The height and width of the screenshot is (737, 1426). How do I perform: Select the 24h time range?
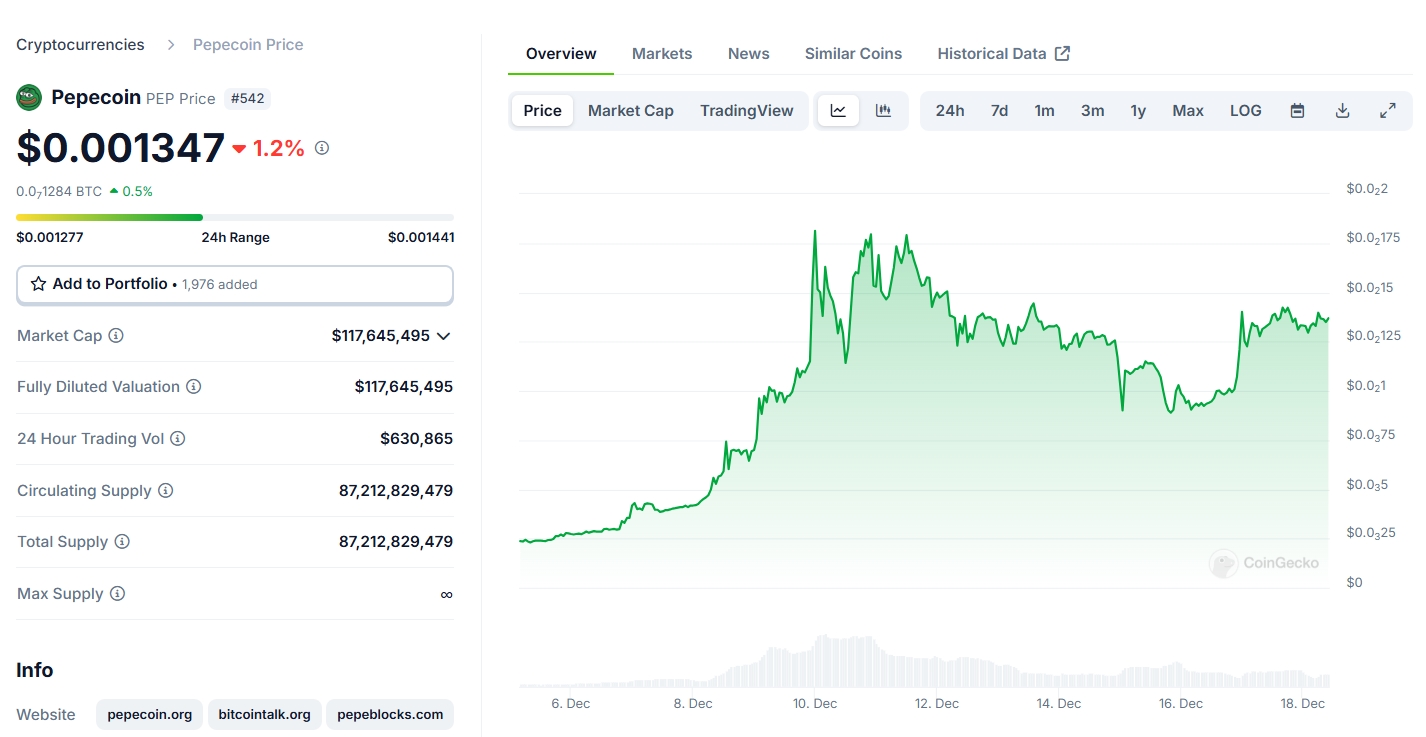point(949,111)
